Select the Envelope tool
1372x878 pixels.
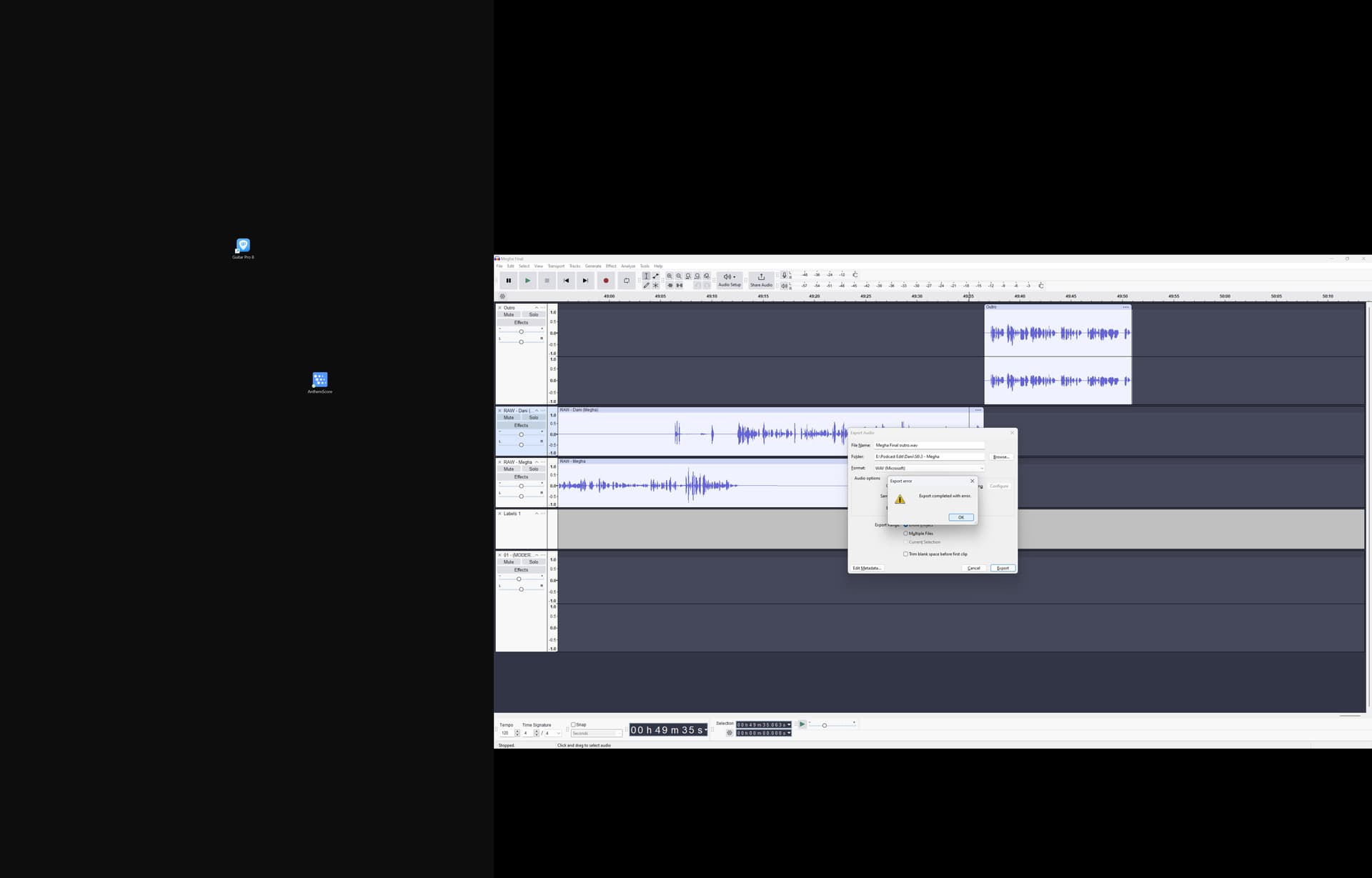click(656, 276)
